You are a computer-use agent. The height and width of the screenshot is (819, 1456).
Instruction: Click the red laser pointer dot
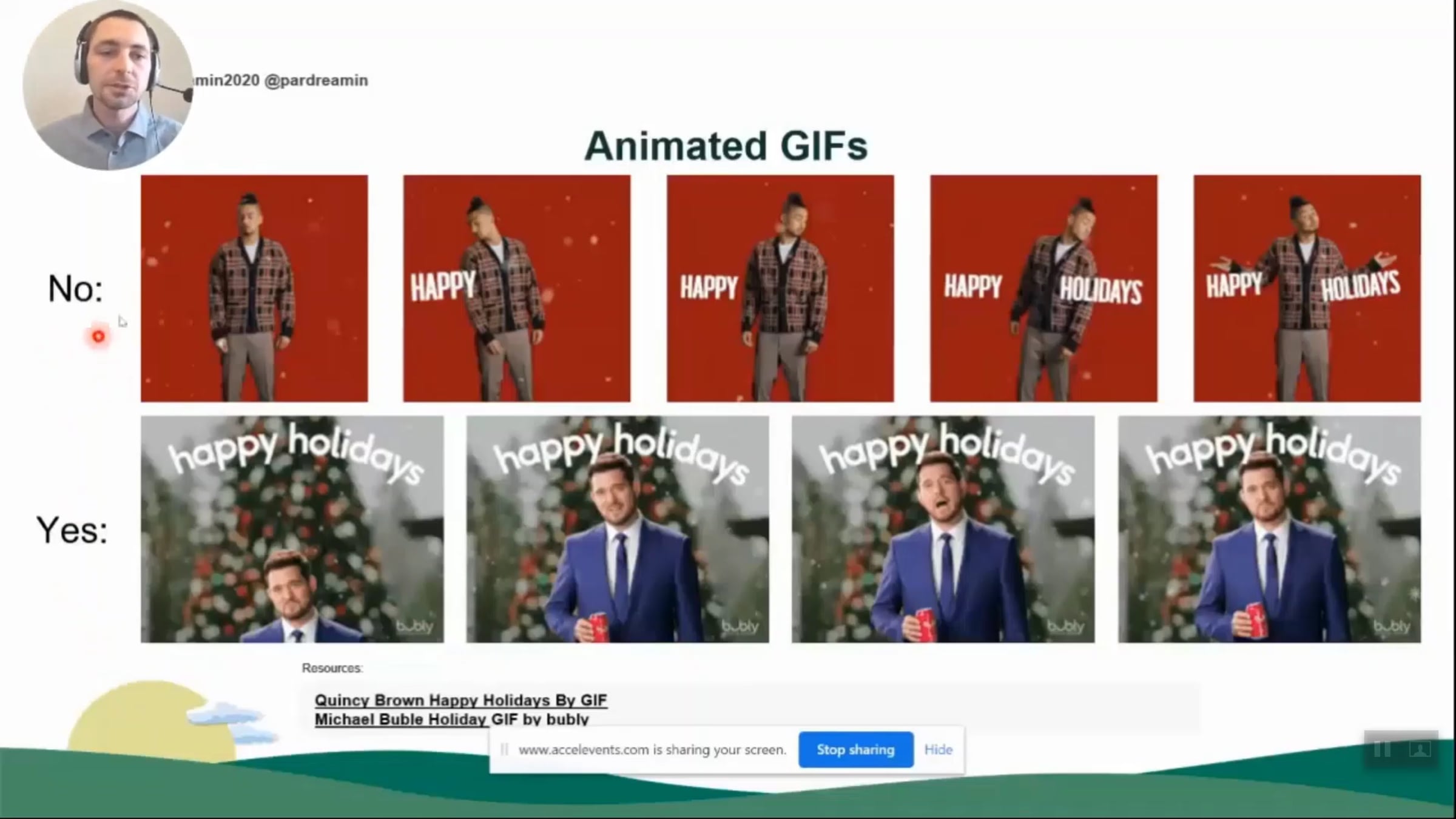98,336
